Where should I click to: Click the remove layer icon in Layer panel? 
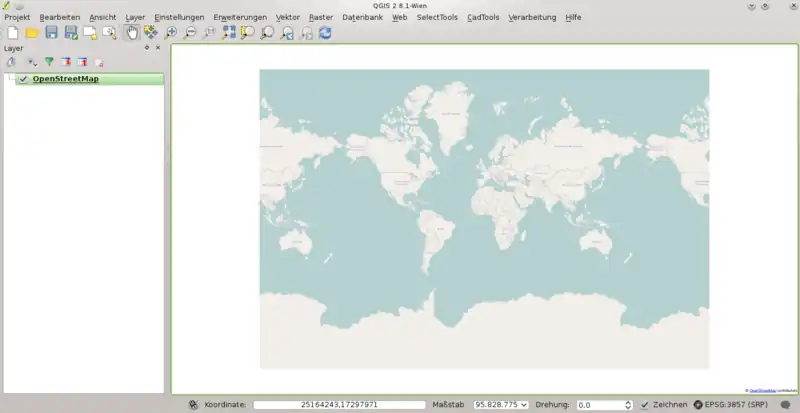pos(99,62)
